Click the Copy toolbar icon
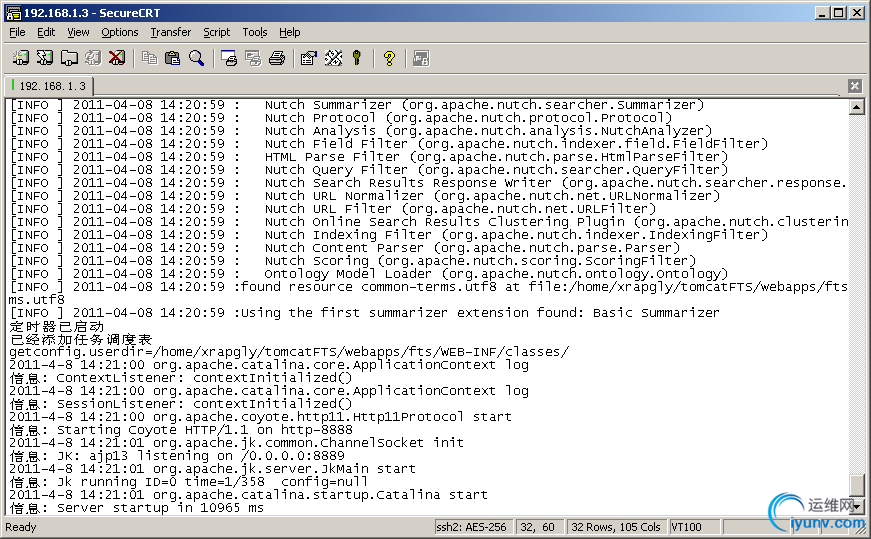This screenshot has height=539, width=871. 149,58
